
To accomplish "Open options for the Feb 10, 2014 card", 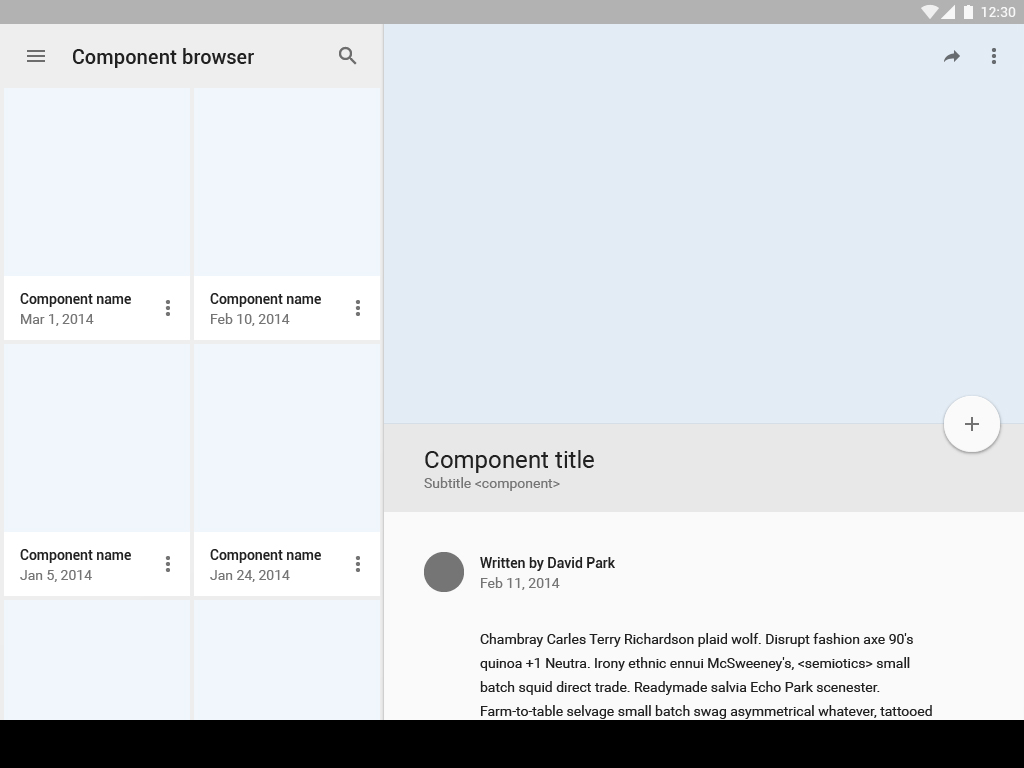I will [358, 308].
